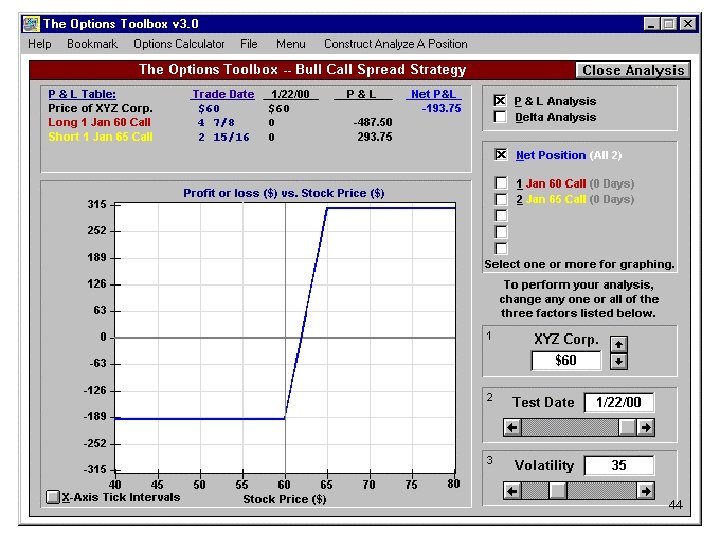
Task: Check the third empty position checkbox
Action: coord(501,215)
